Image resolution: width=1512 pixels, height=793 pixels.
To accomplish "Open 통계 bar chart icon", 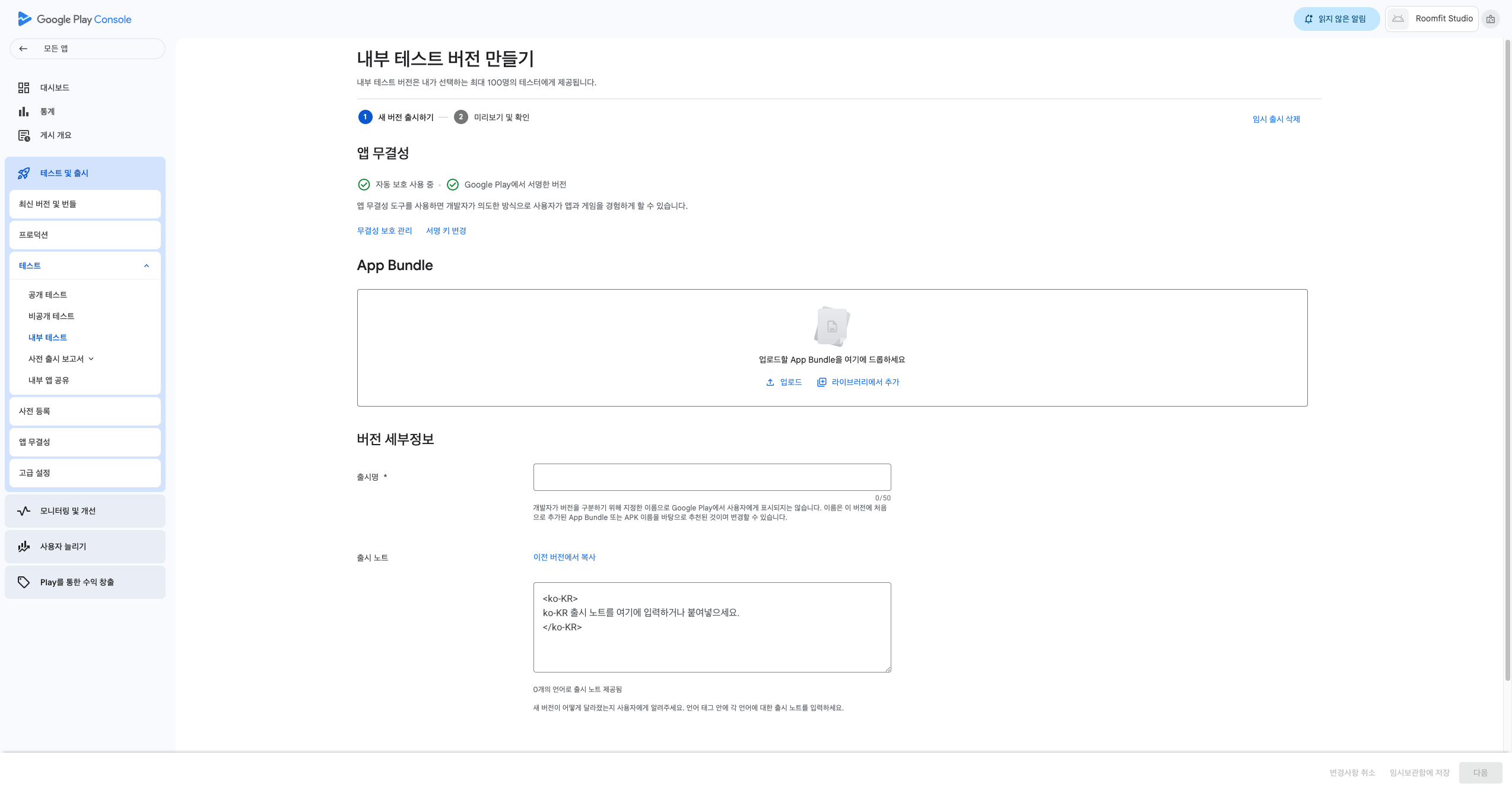I will click(x=24, y=112).
